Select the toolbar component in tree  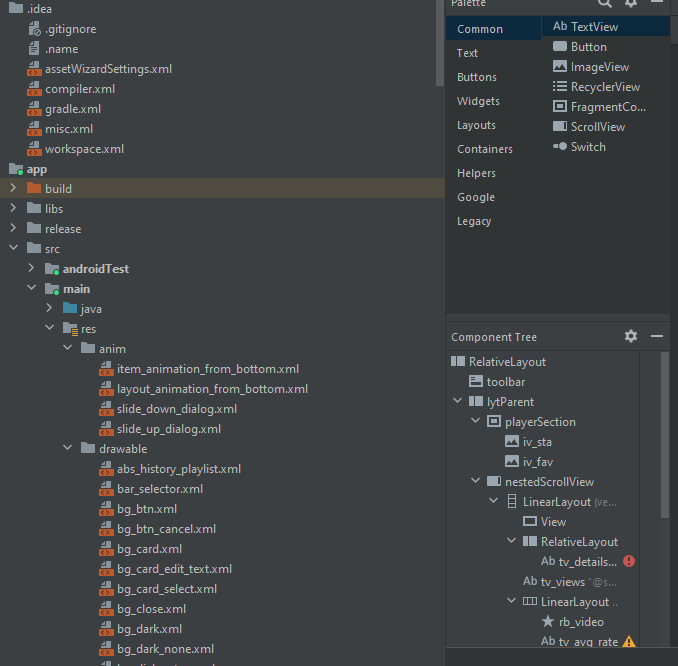coord(497,382)
